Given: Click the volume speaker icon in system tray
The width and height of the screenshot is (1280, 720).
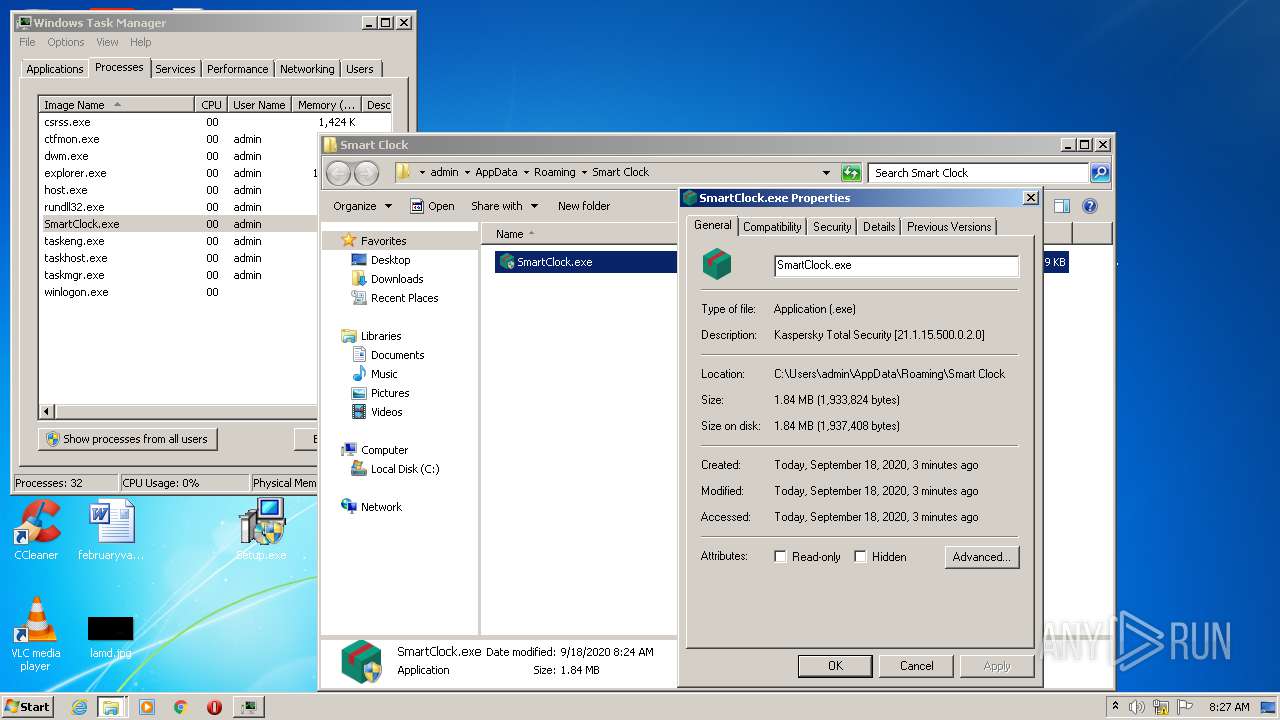Looking at the screenshot, I should coord(1137,707).
